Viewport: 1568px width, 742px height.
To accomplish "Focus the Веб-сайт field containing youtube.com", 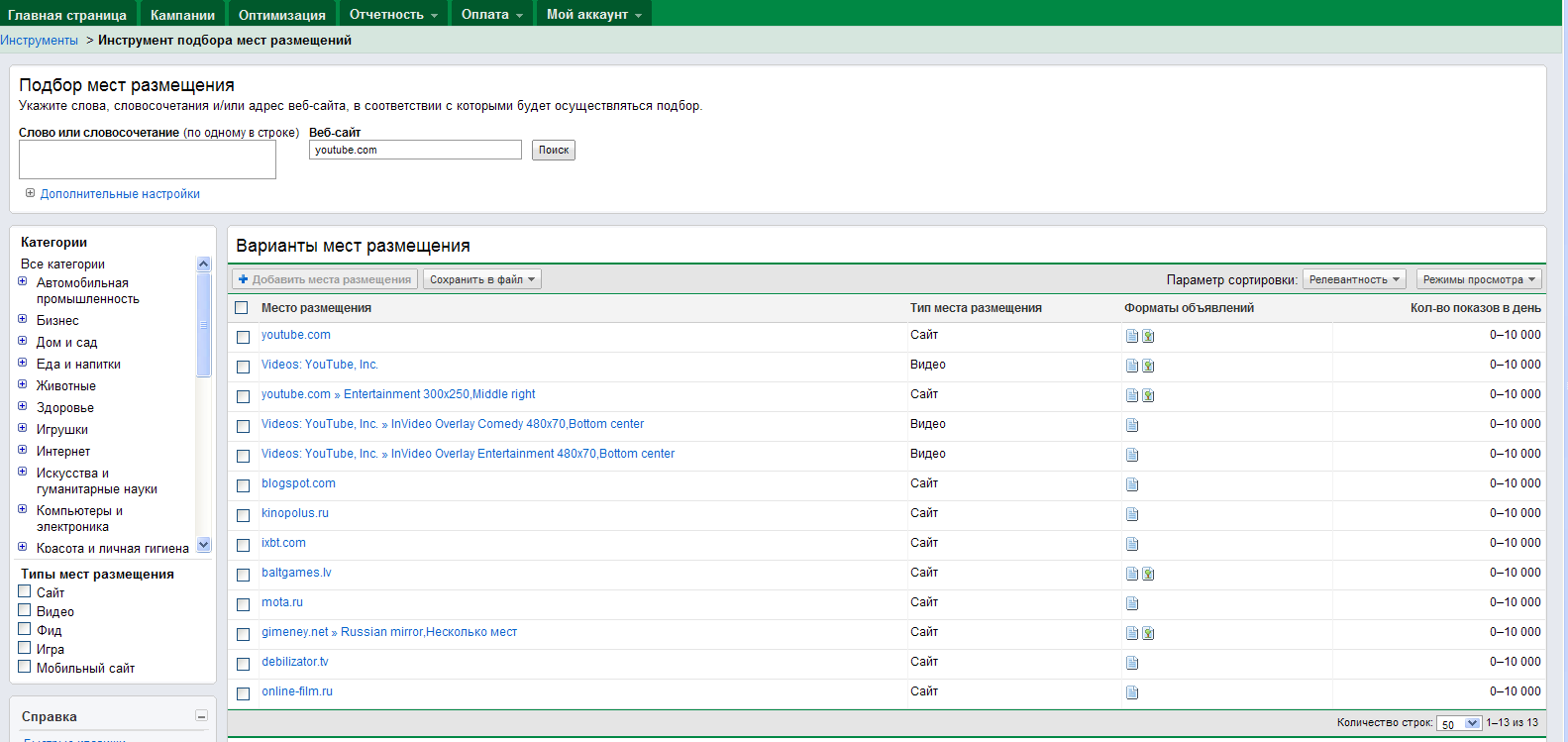I will tap(415, 150).
